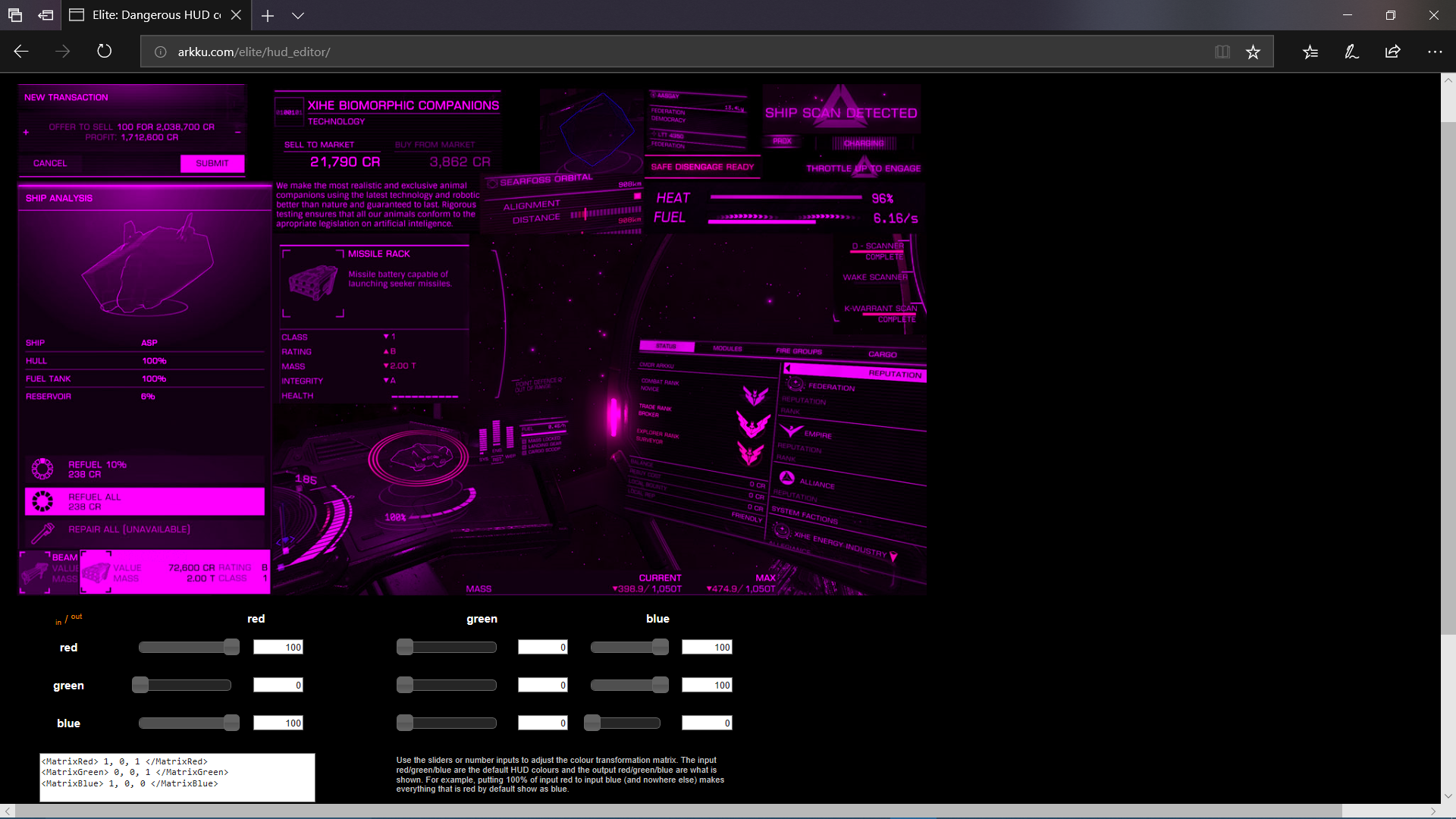1456x819 pixels.
Task: Click the "red" output column header
Action: point(256,619)
